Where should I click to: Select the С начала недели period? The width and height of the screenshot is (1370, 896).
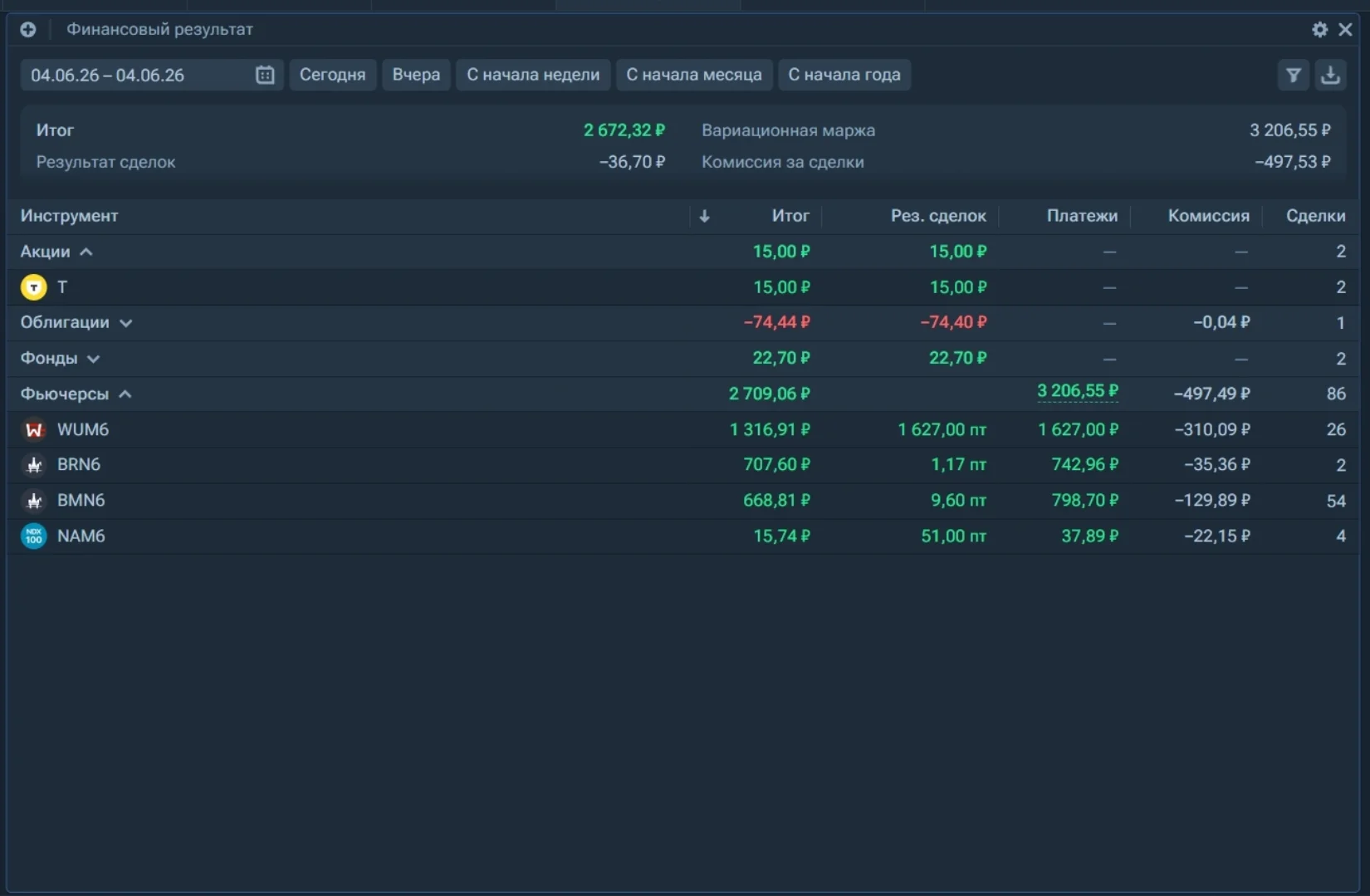tap(533, 75)
